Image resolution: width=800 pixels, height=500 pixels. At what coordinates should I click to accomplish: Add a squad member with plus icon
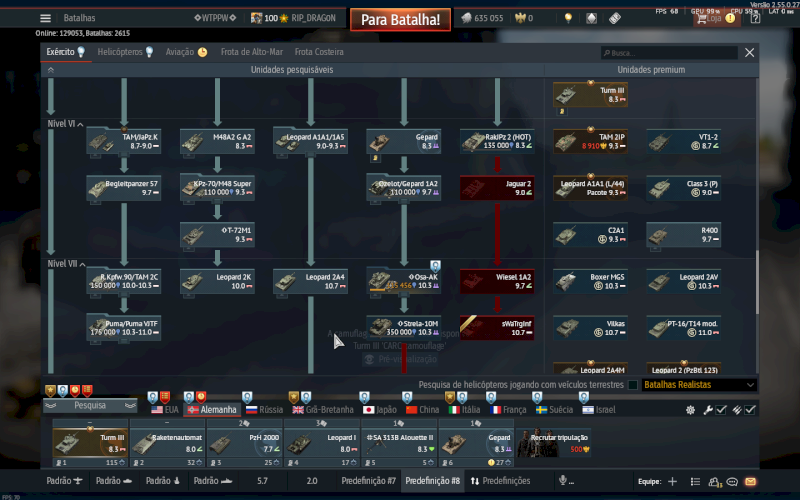pyautogui.click(x=672, y=481)
